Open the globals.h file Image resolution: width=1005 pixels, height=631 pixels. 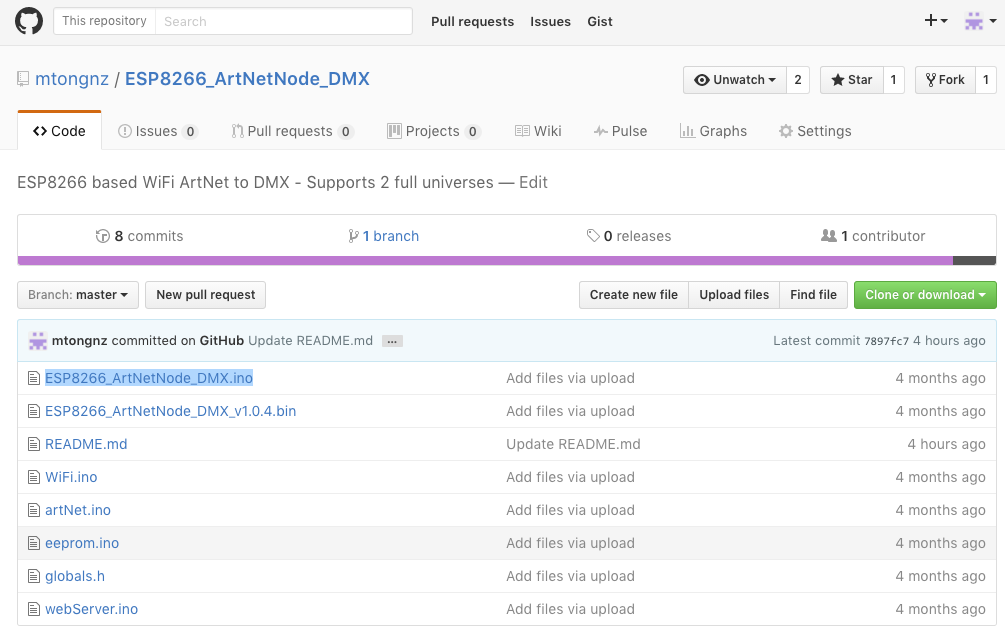75,576
